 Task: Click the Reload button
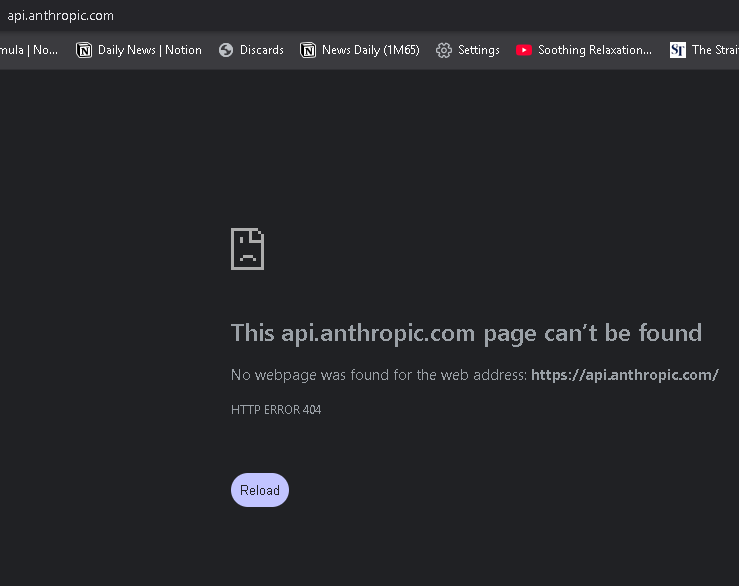pyautogui.click(x=260, y=490)
